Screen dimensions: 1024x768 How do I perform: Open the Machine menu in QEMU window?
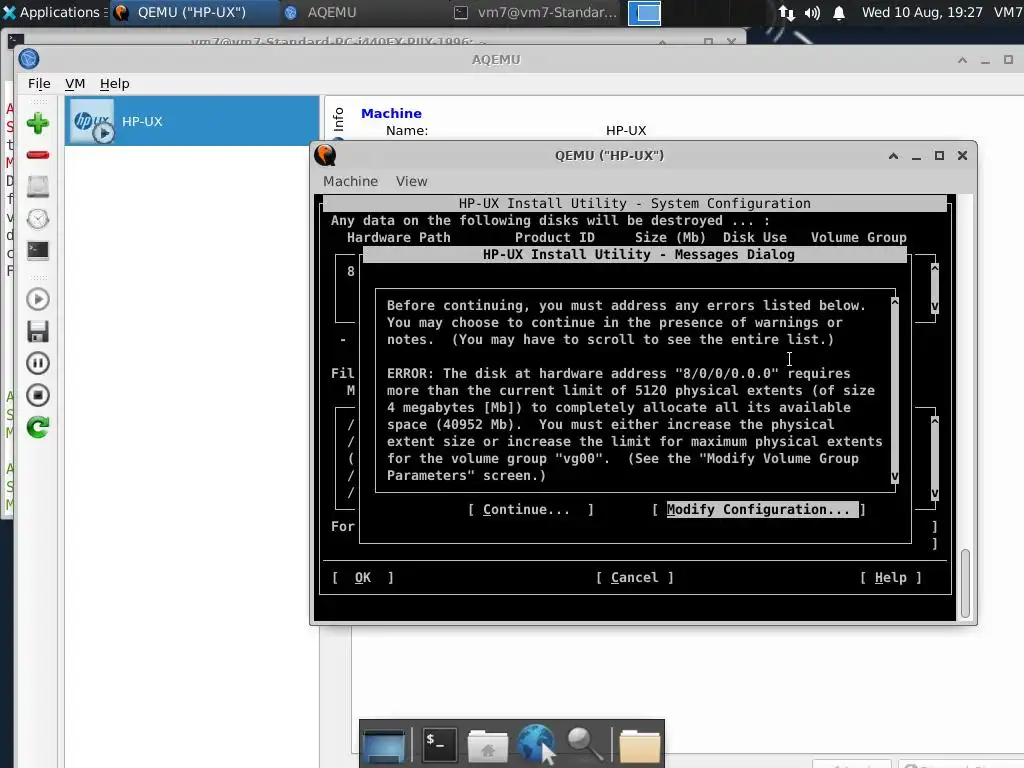coord(350,182)
